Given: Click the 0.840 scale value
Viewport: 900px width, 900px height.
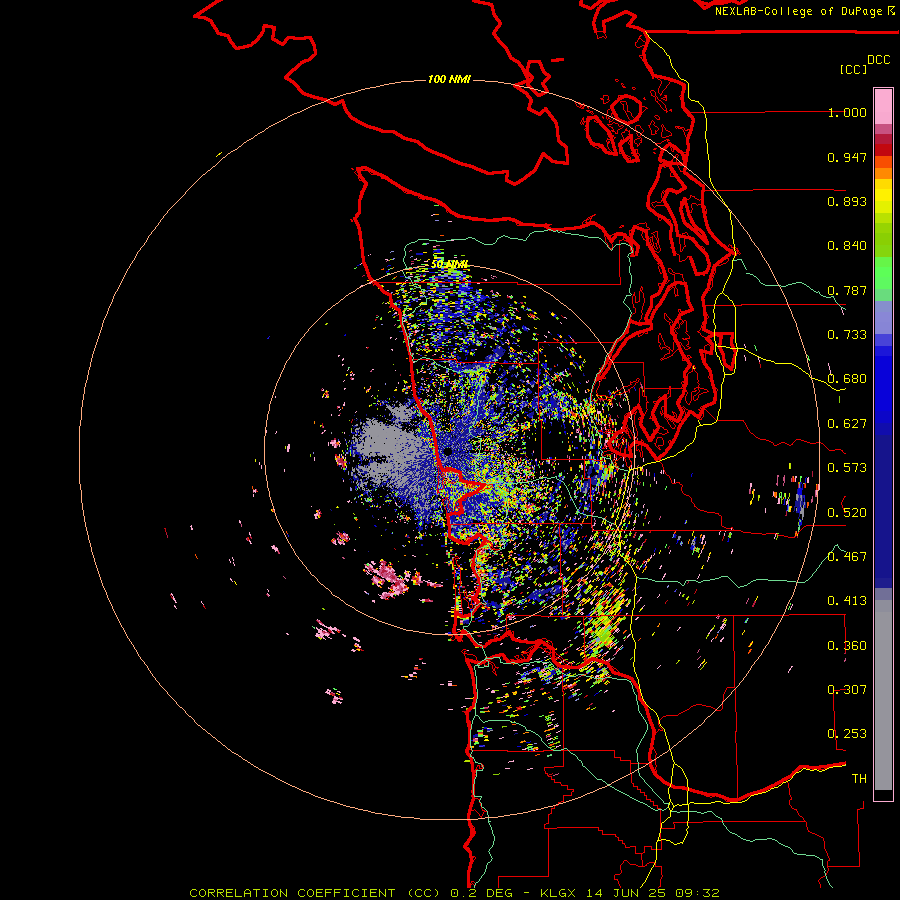Looking at the screenshot, I should [x=847, y=246].
